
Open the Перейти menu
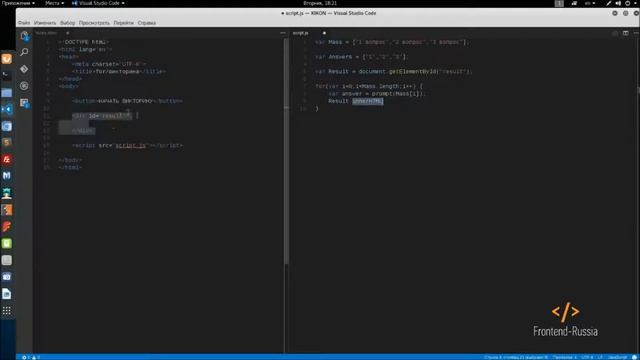124,23
